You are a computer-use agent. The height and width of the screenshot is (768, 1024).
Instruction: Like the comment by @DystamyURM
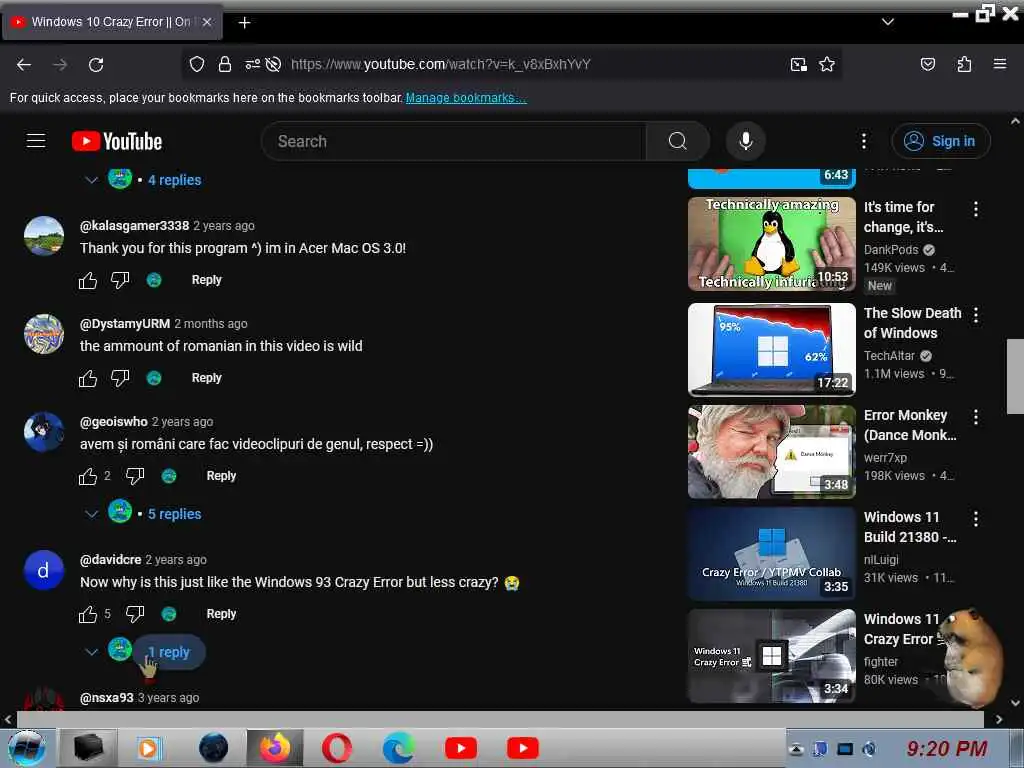pyautogui.click(x=88, y=378)
